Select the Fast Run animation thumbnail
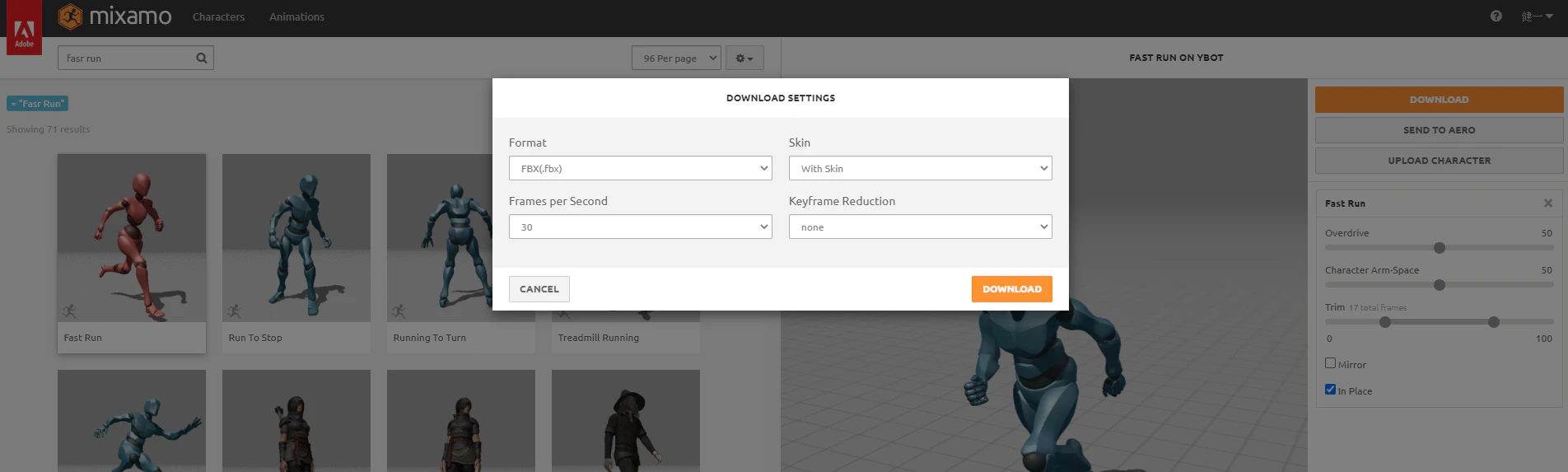This screenshot has height=472, width=1568. 132,238
